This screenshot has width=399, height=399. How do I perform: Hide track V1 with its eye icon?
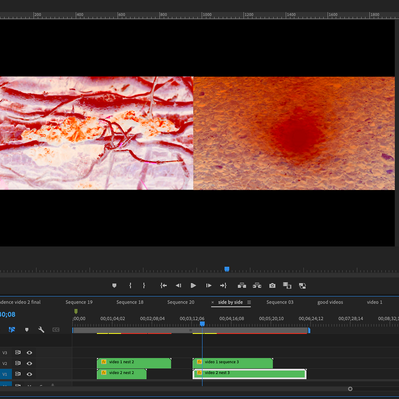[29, 374]
